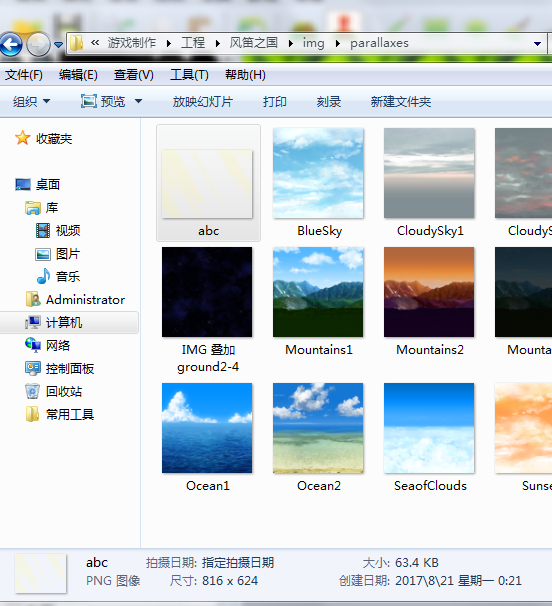Open the 组织 dropdown

(31, 102)
